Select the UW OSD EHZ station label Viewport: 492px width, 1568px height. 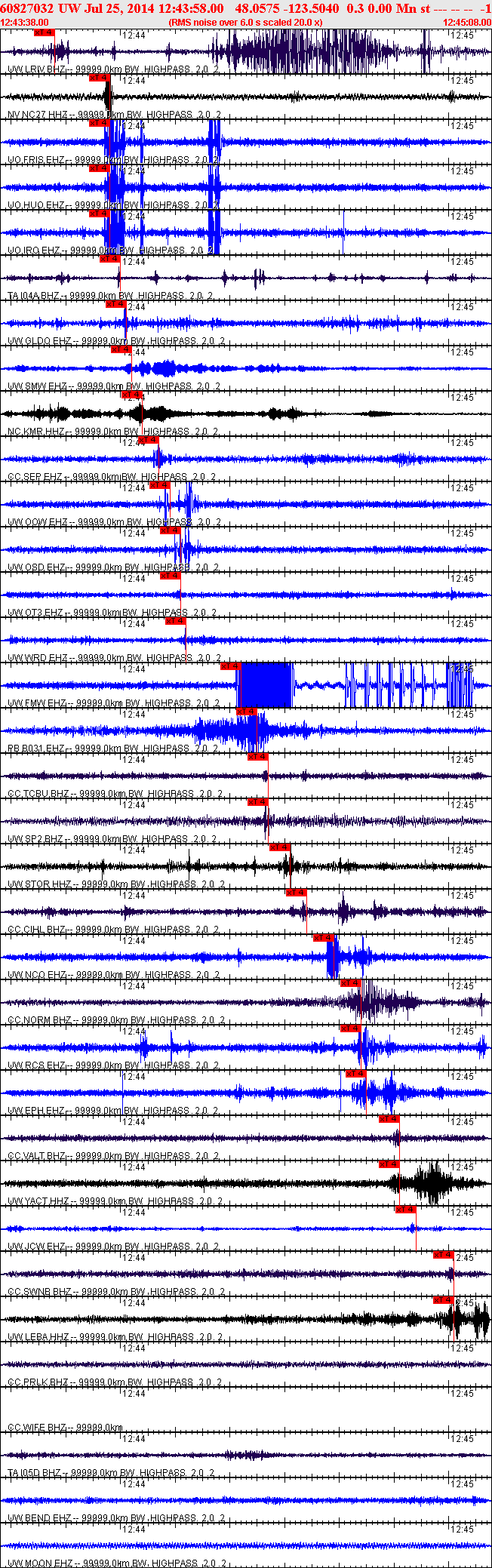(x=37, y=567)
